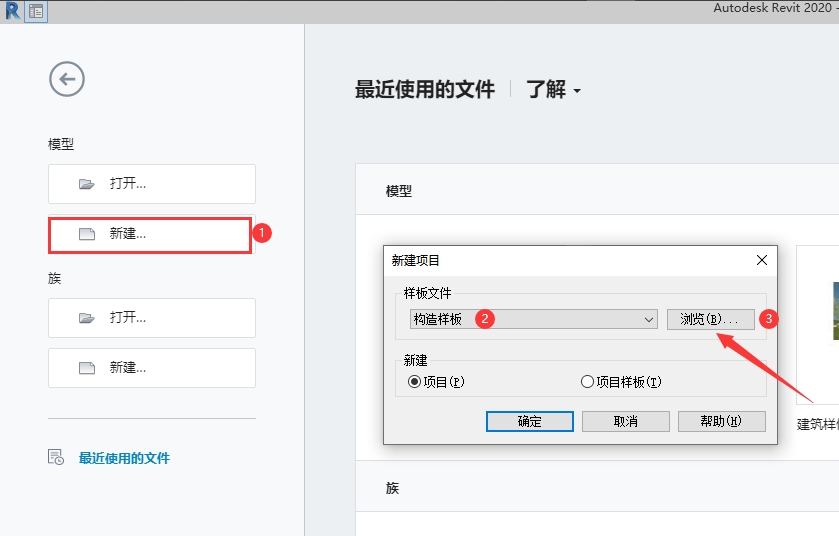Open the 最近使用的文件 link in the sidebar

pos(124,458)
